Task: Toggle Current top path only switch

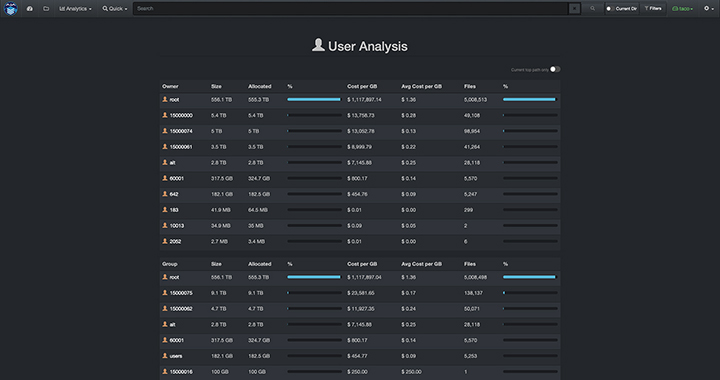Action: click(555, 69)
